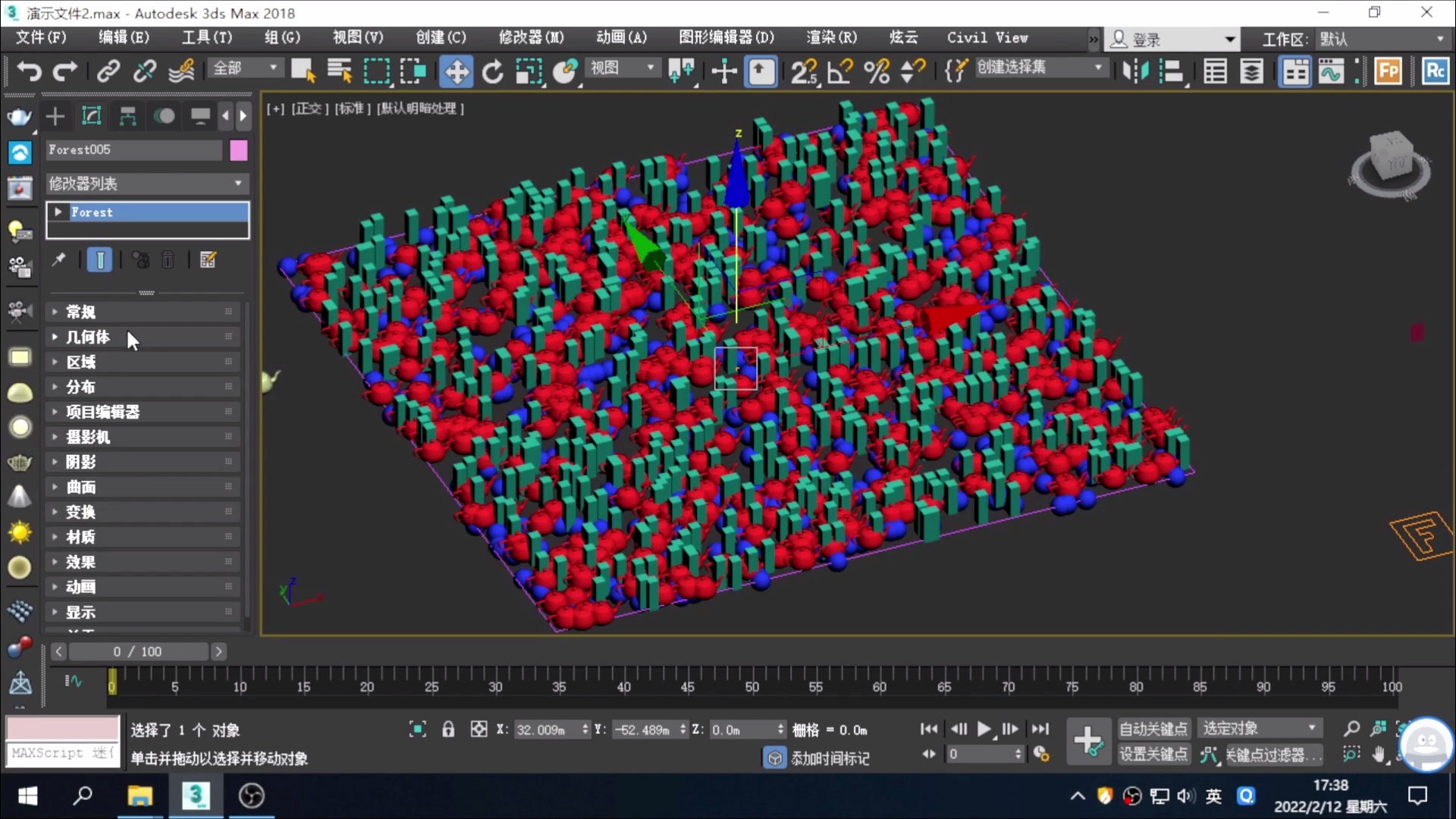Toggle Show End Result button
1456x819 pixels.
point(100,260)
